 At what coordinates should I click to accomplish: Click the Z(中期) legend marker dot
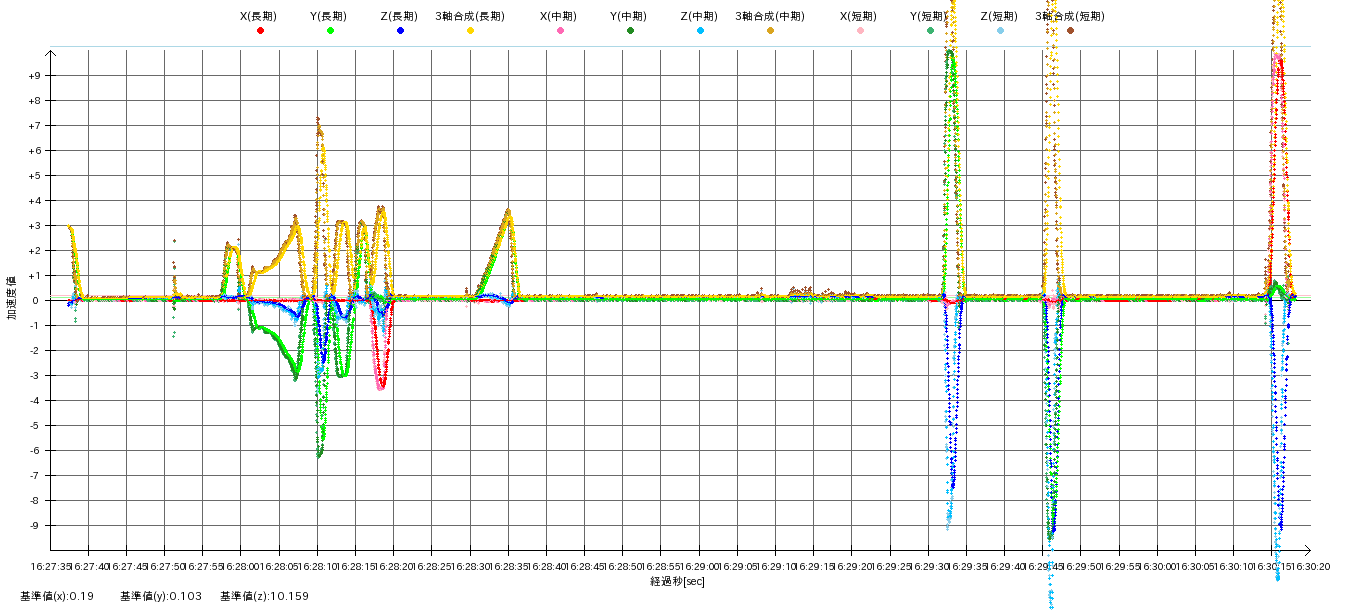click(700, 31)
